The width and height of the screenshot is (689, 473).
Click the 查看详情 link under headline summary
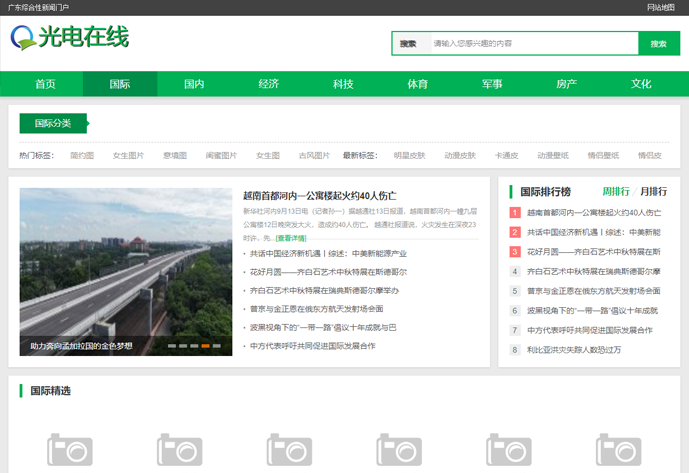(x=291, y=238)
